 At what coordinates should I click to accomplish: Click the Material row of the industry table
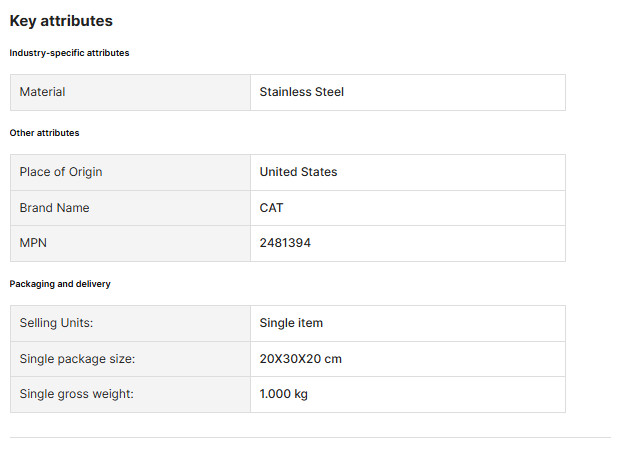[x=288, y=92]
